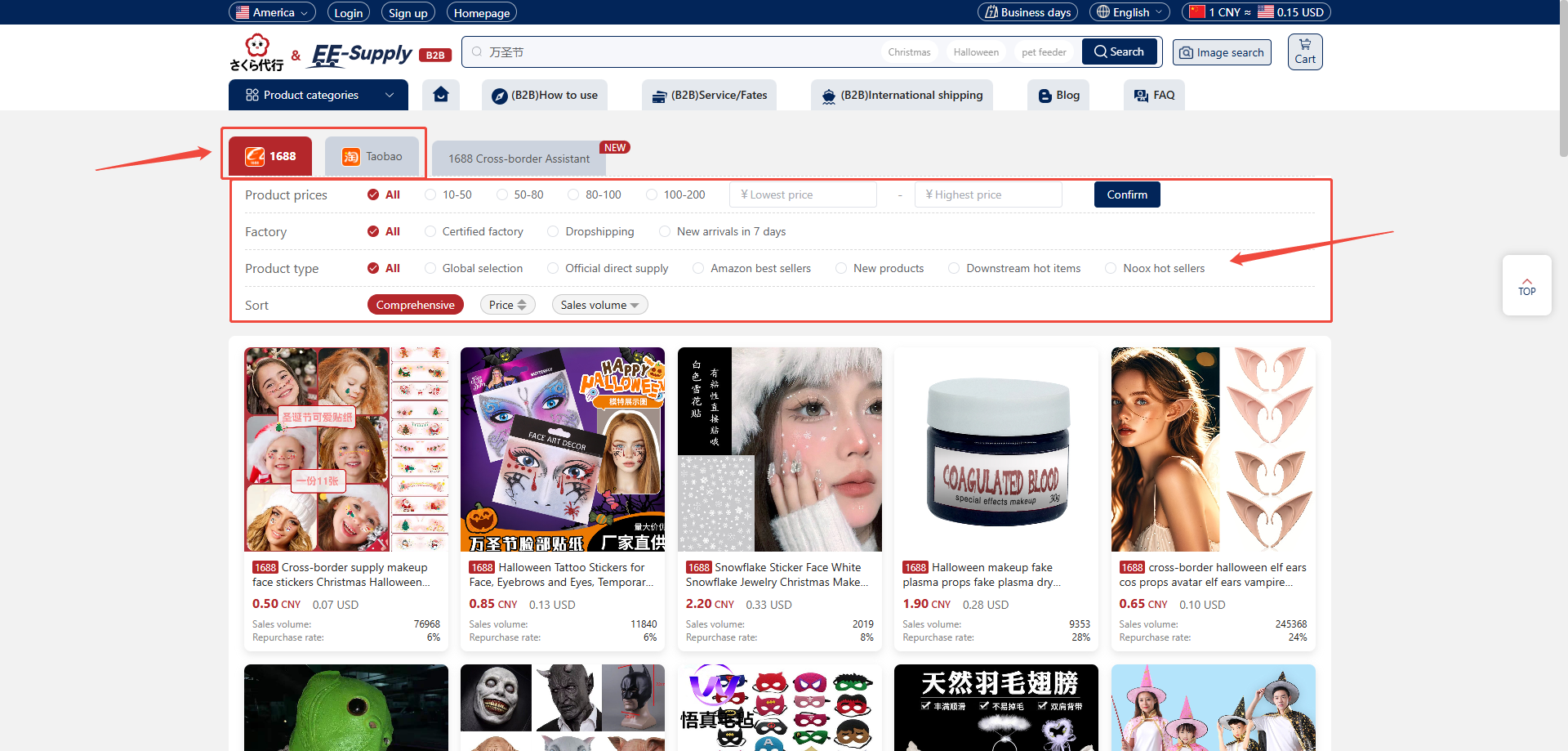The image size is (1568, 751).
Task: Click the Christmas search suggestion
Action: click(909, 52)
